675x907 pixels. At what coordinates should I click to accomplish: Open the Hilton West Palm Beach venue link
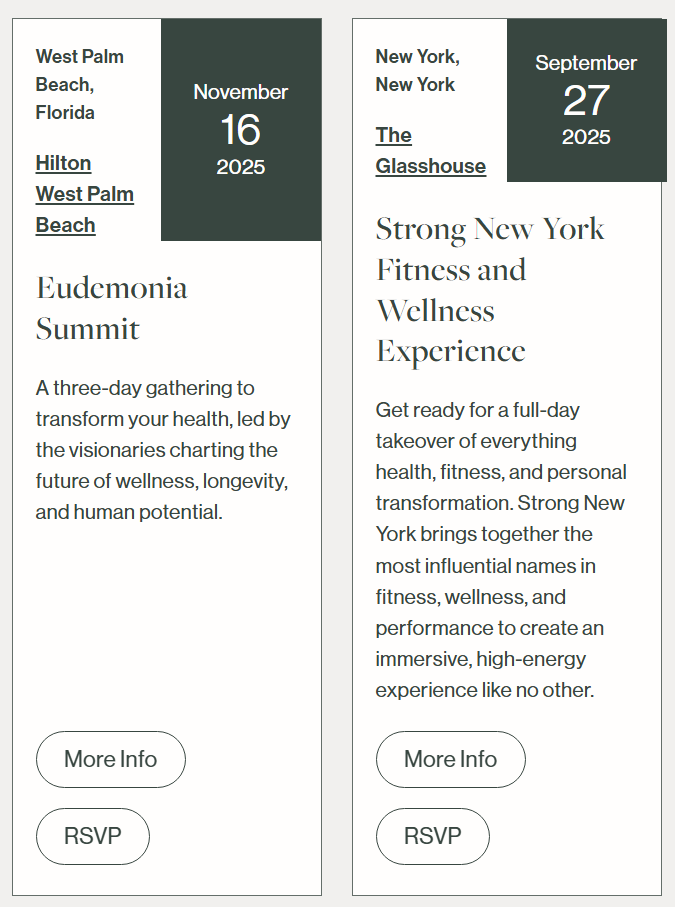pyautogui.click(x=84, y=194)
